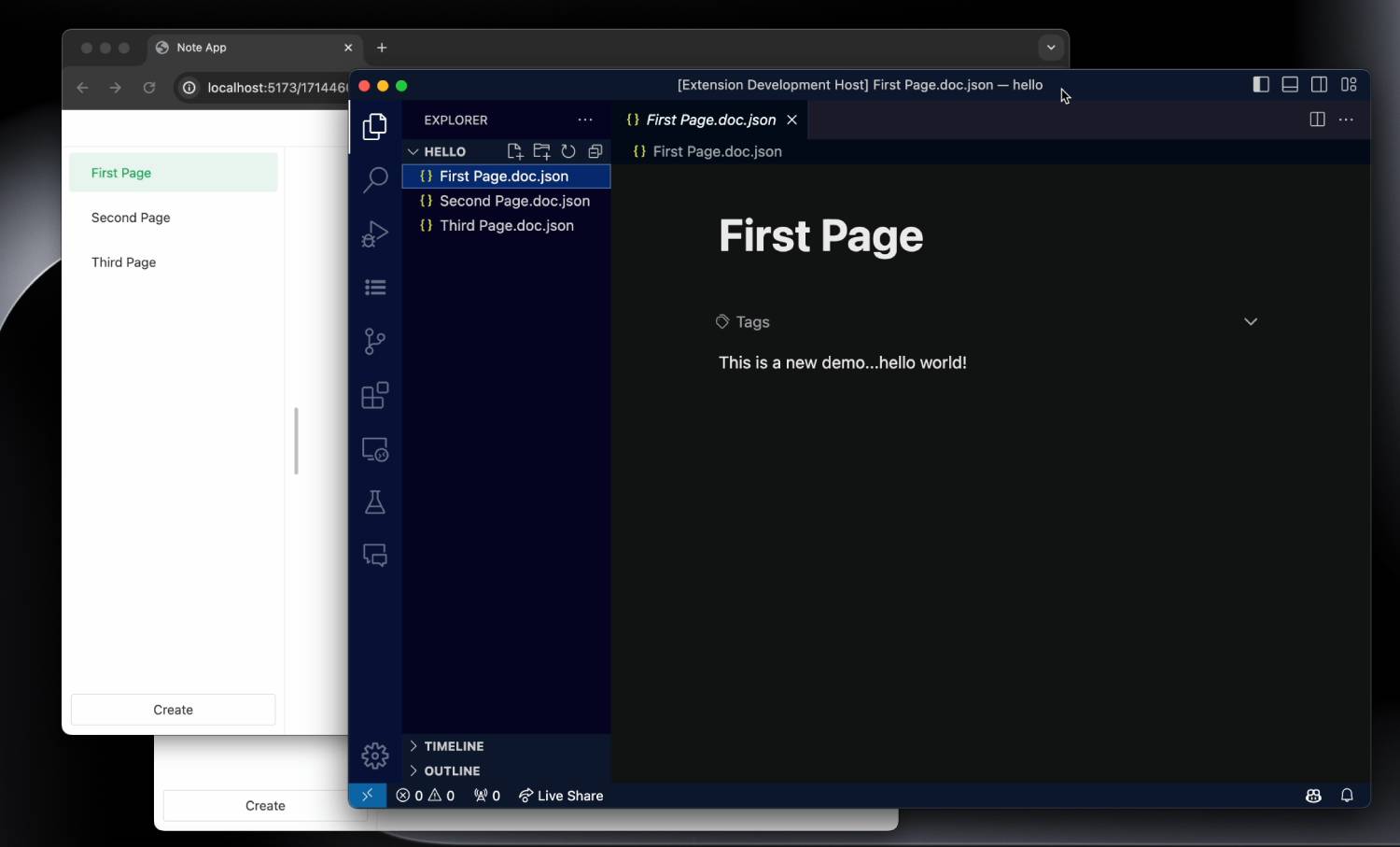Open Second Page.doc.json in Explorer

pyautogui.click(x=507, y=201)
